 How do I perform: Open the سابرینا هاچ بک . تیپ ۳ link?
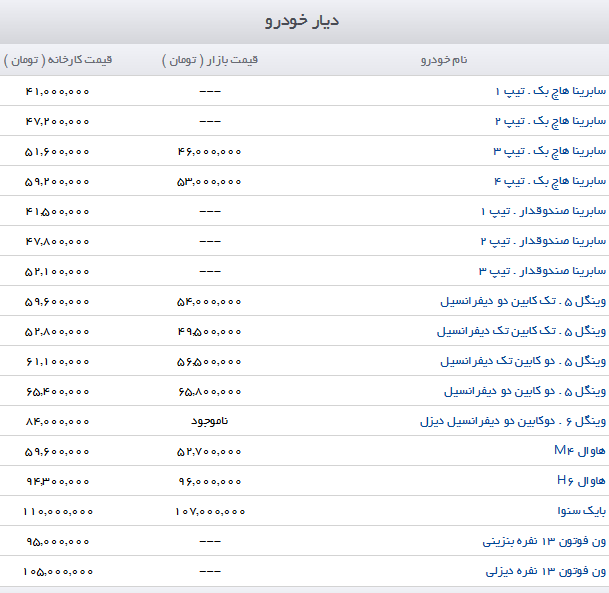point(550,151)
